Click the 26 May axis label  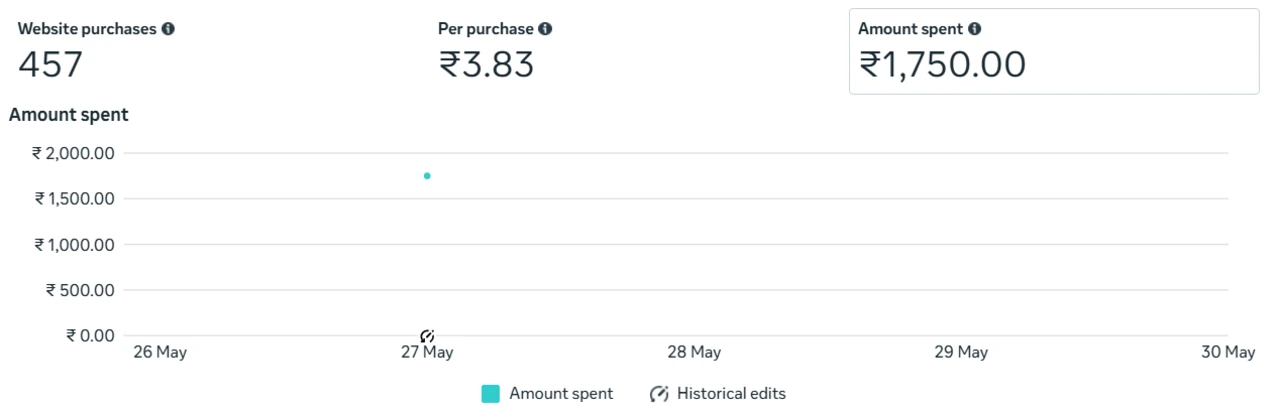tap(160, 353)
